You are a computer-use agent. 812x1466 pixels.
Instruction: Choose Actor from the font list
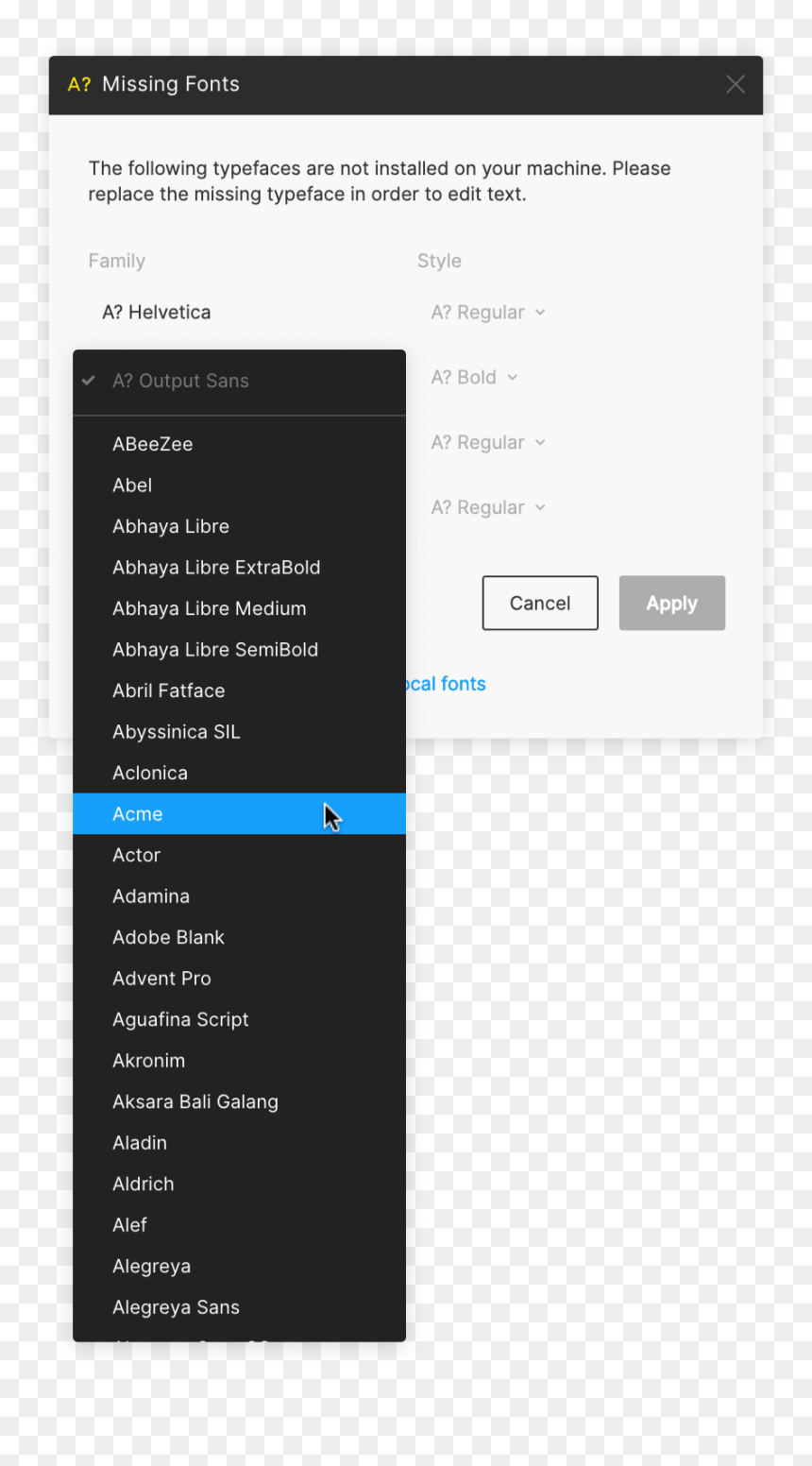pos(240,855)
